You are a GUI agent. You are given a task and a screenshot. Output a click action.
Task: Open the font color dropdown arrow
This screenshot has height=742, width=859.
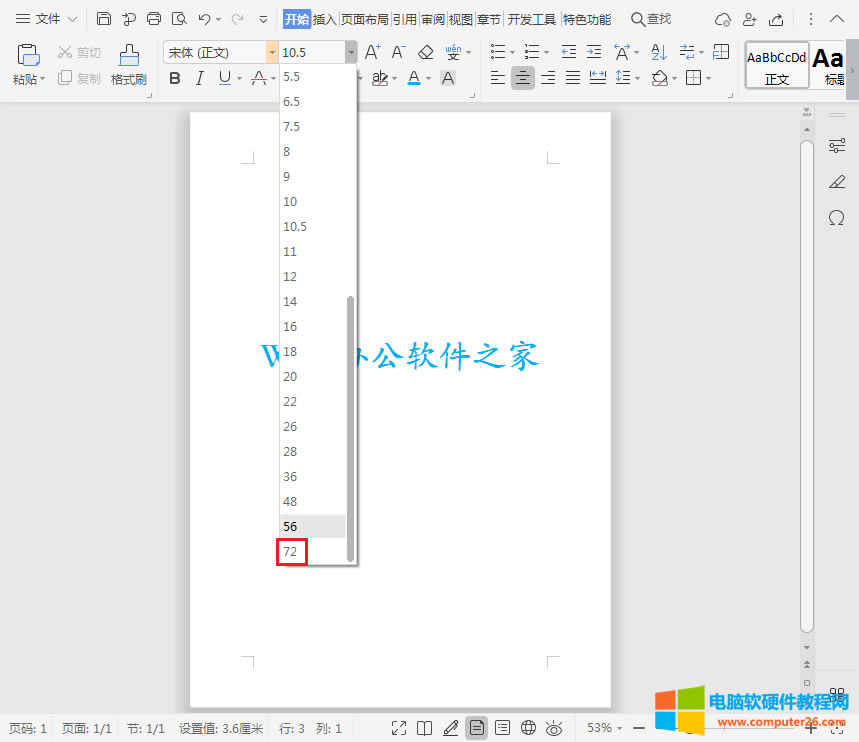tap(427, 78)
